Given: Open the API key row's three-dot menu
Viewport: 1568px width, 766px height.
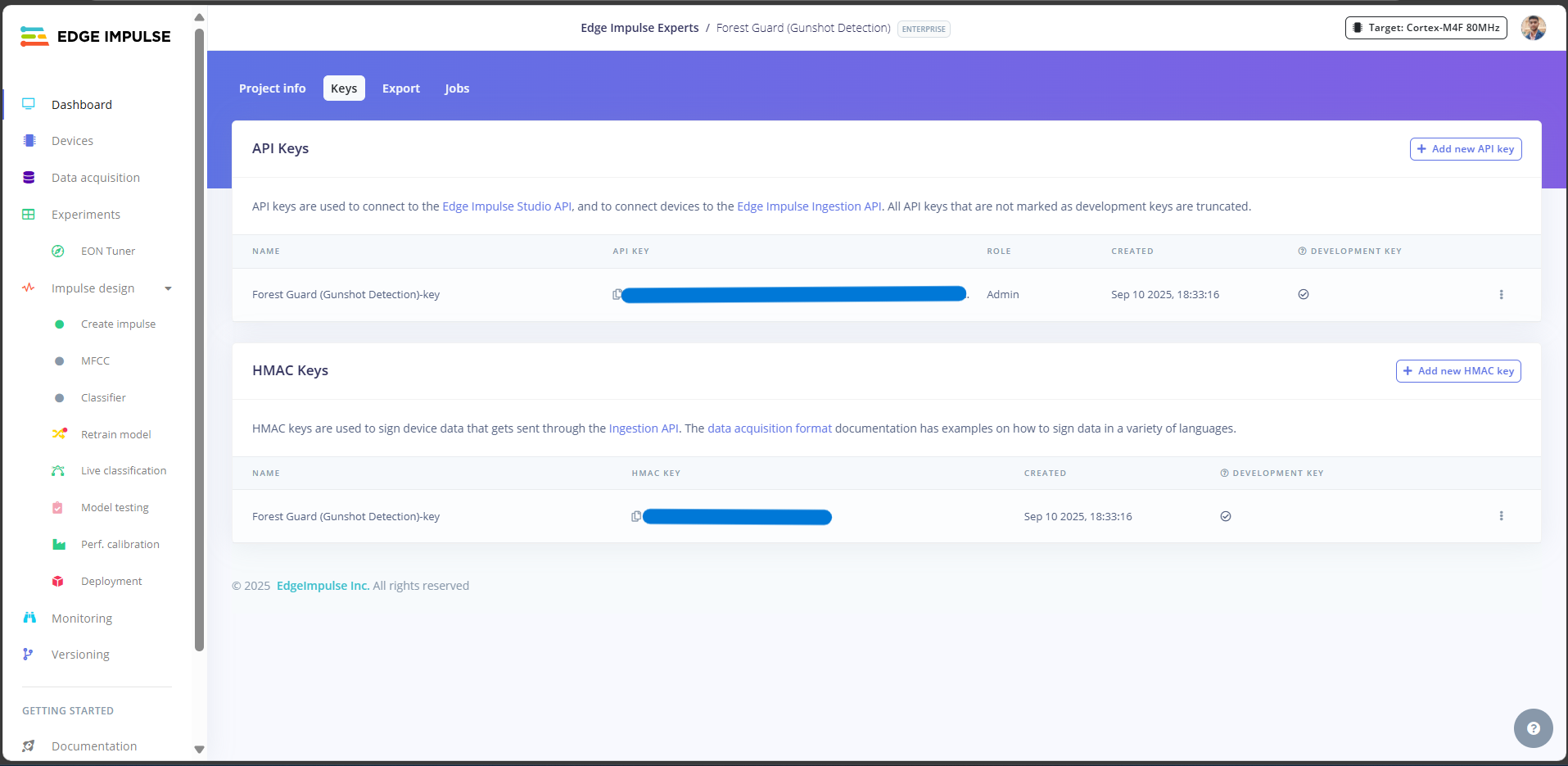Looking at the screenshot, I should click(x=1501, y=295).
